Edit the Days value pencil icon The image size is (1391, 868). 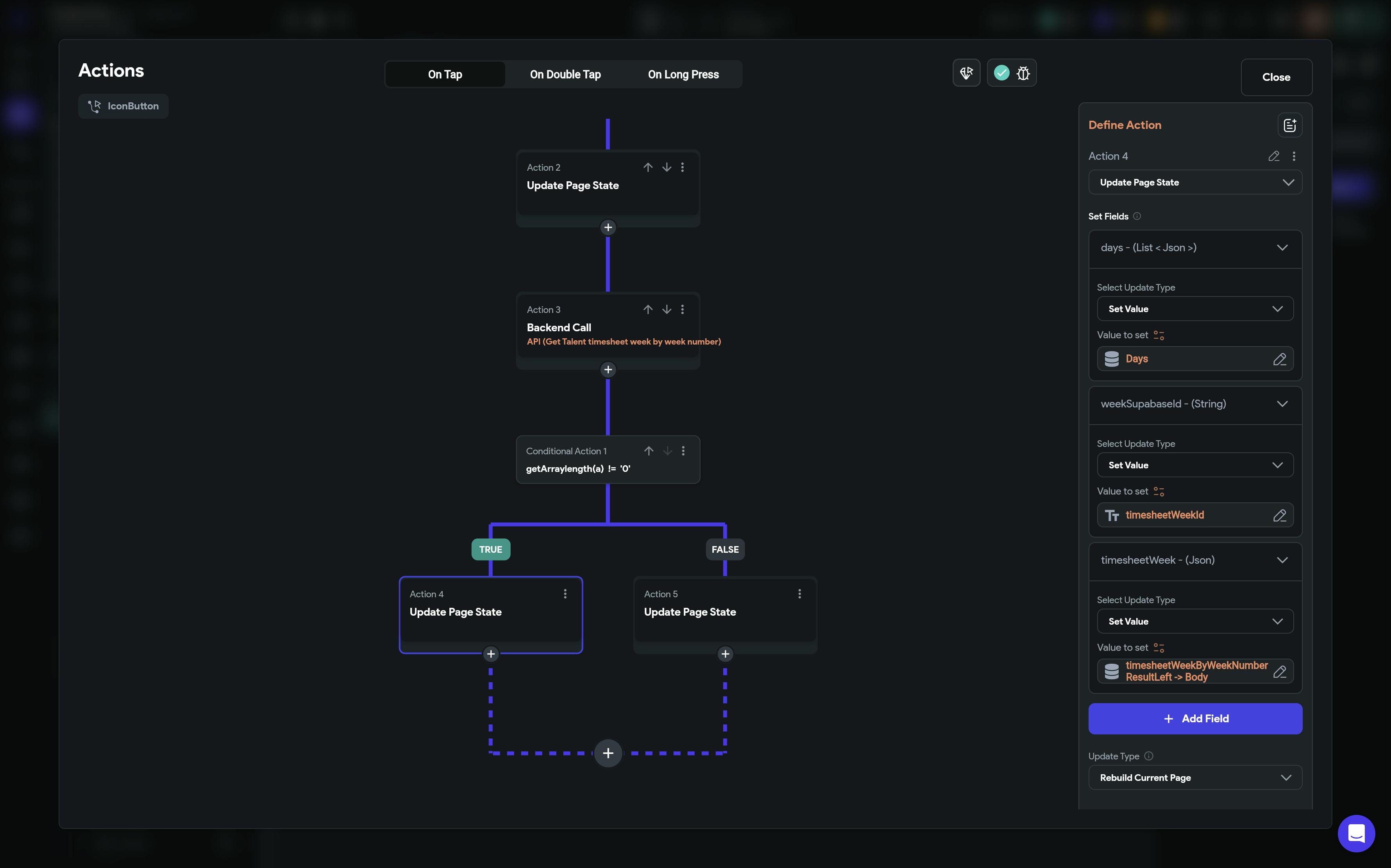pyautogui.click(x=1279, y=359)
